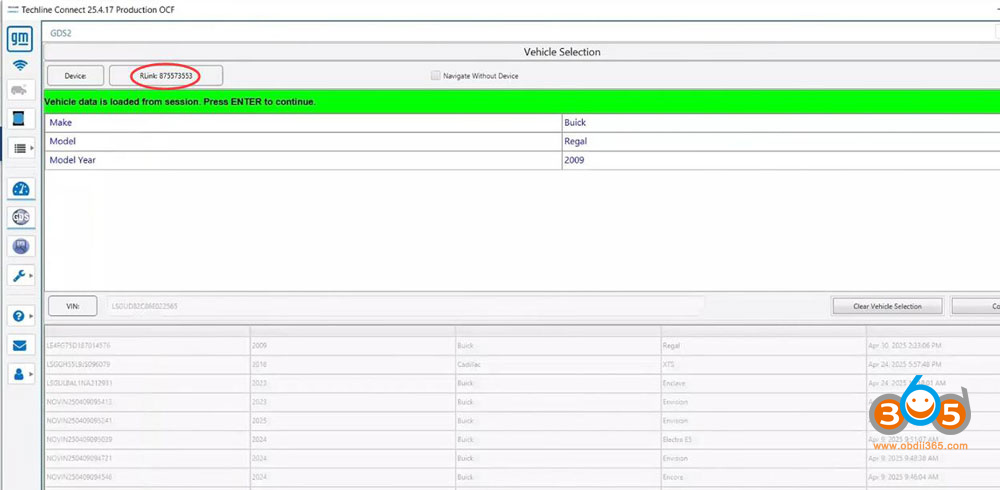This screenshot has height=490, width=1000.
Task: Launch GDS globe icon in sidebar
Action: coord(20,217)
